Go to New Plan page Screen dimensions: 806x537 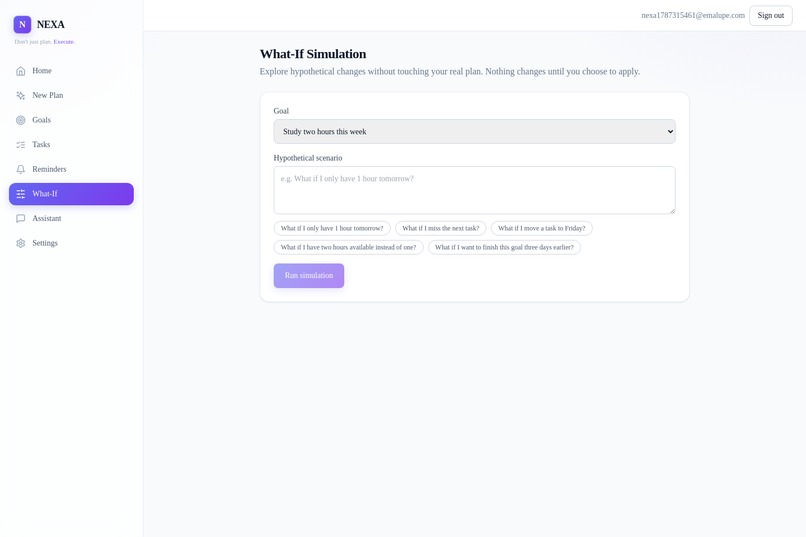pyautogui.click(x=71, y=96)
